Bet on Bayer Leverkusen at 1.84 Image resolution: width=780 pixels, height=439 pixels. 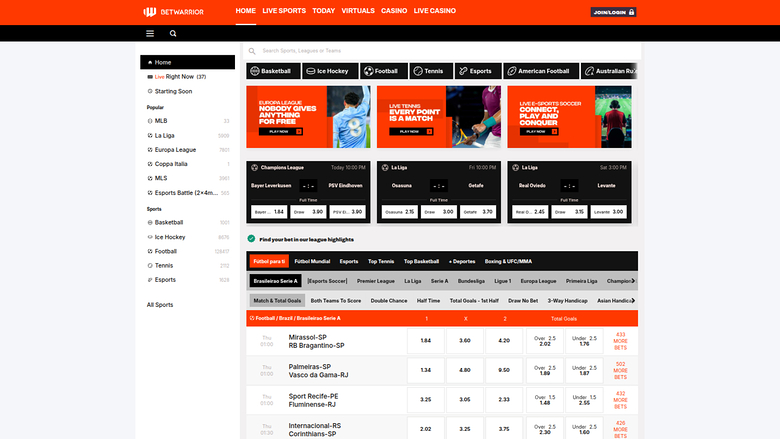(x=269, y=212)
